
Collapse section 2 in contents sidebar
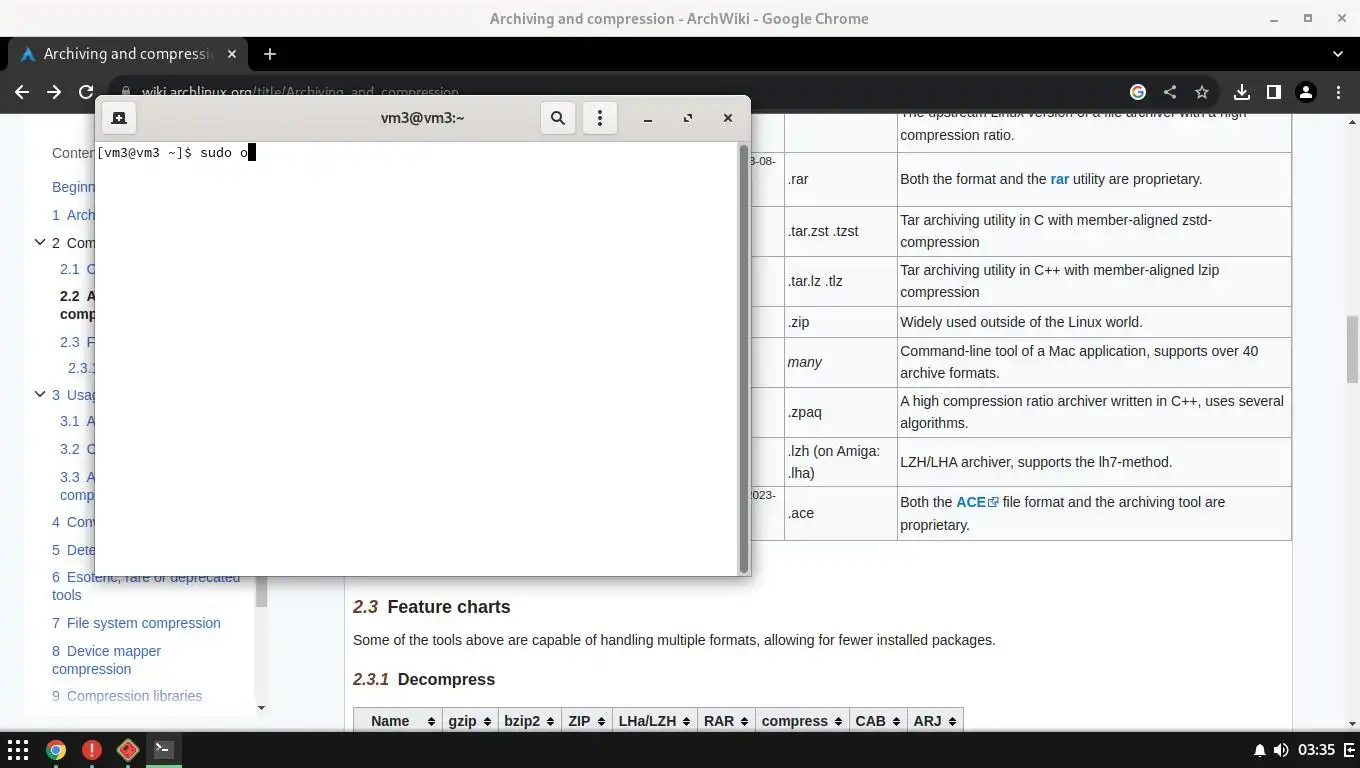coord(40,242)
